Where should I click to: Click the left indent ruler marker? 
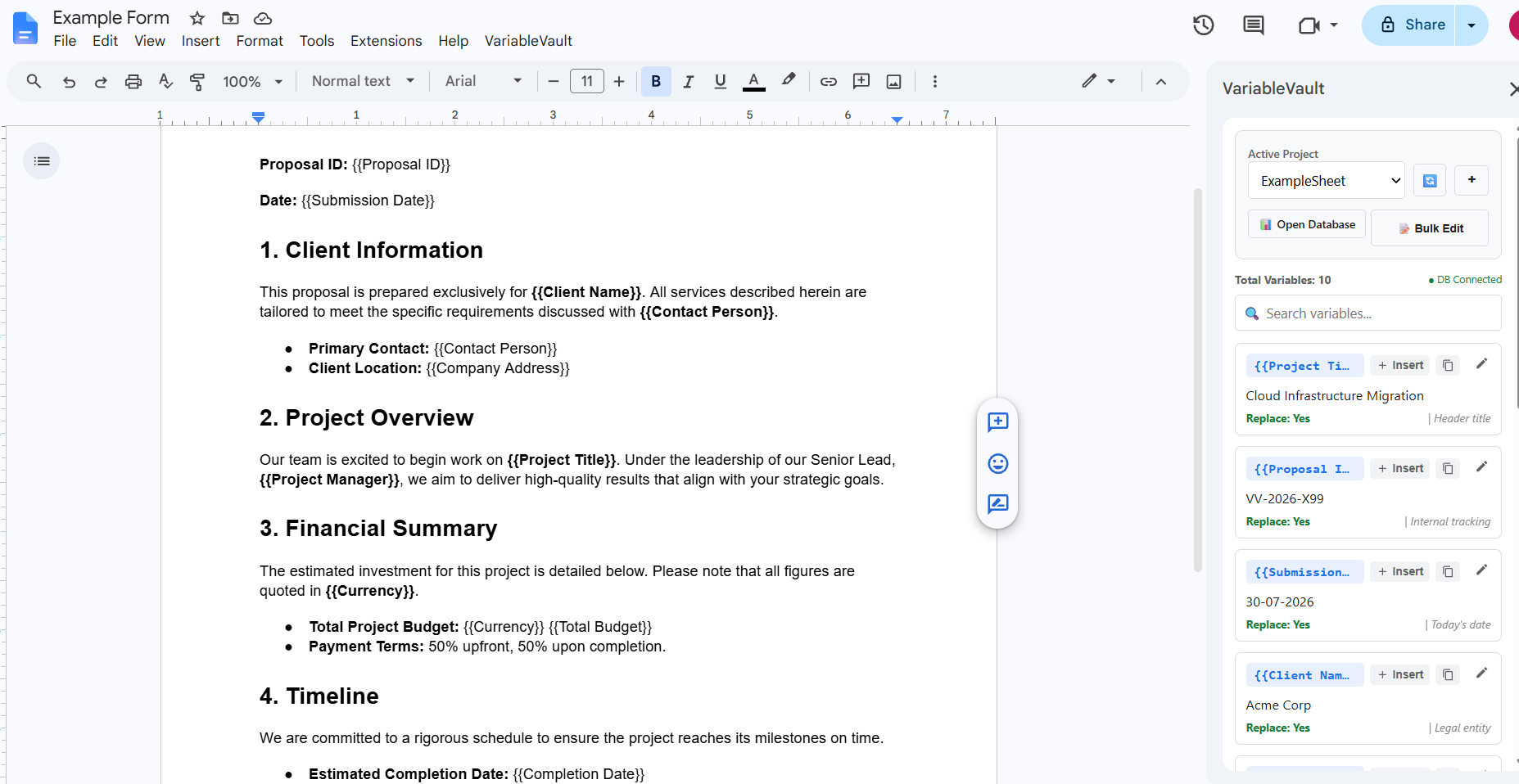(x=258, y=118)
